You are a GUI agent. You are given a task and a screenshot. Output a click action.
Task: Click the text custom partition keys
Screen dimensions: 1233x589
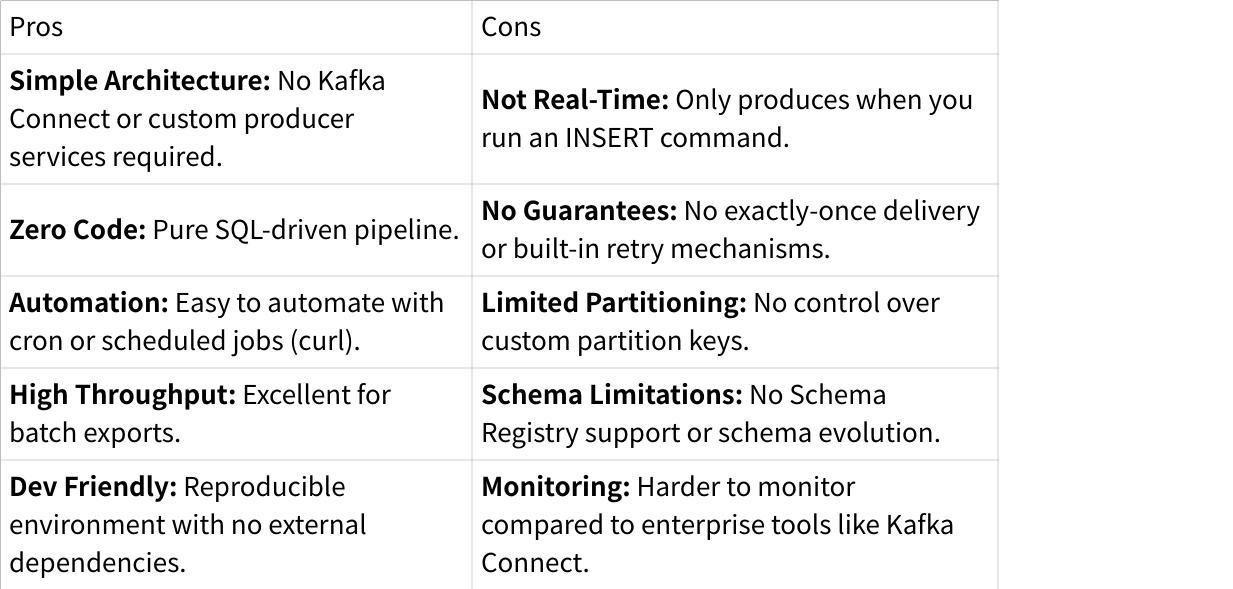[615, 341]
